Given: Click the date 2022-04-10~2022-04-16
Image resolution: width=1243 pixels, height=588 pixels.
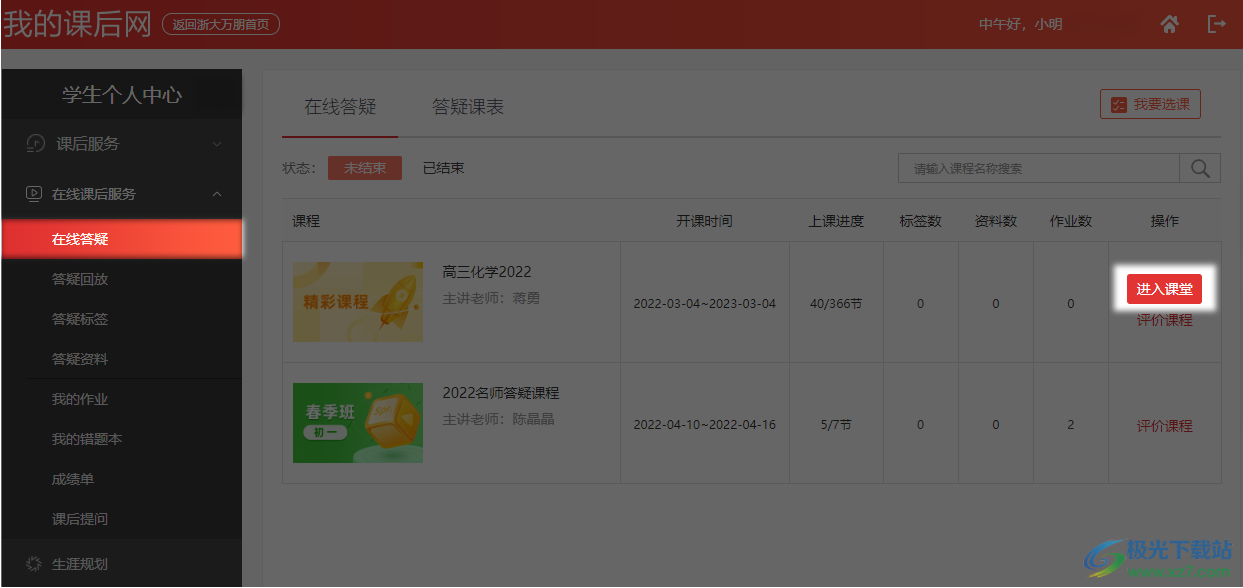Looking at the screenshot, I should 705,425.
